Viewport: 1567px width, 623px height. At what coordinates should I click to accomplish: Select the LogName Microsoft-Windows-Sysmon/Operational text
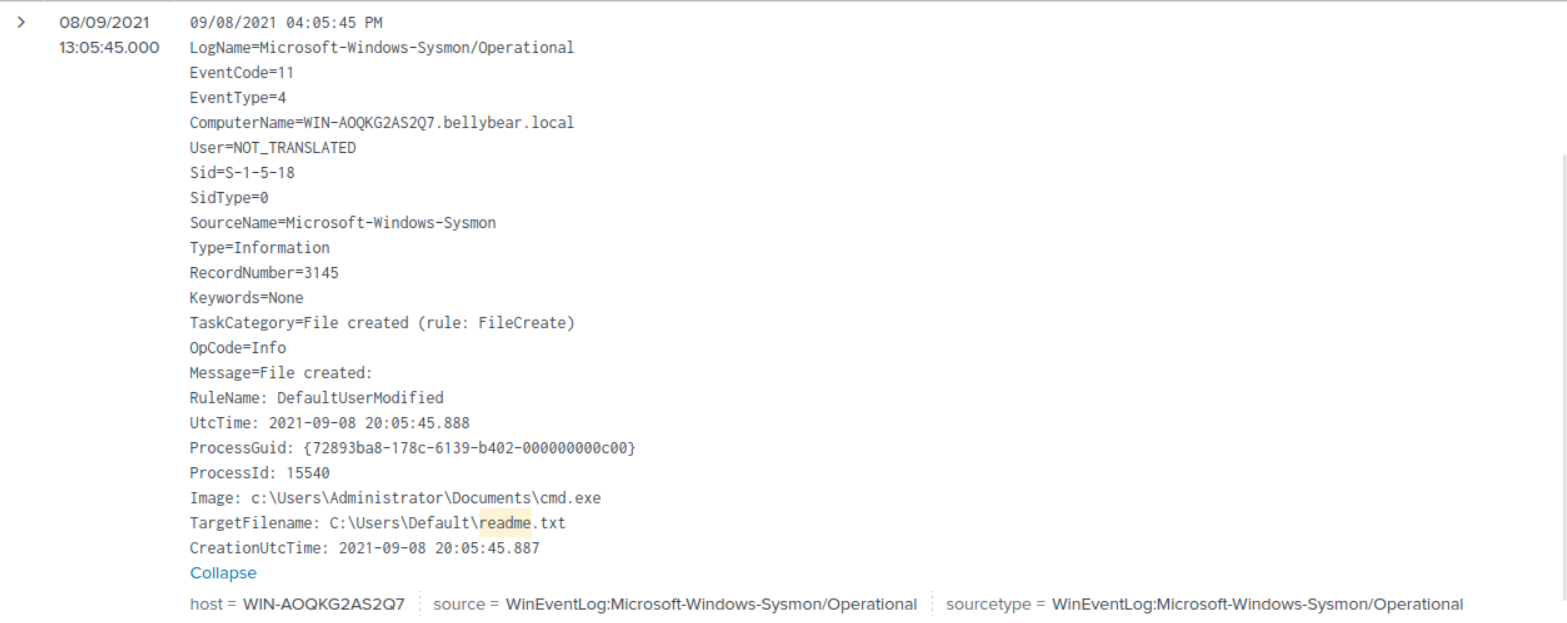point(382,48)
